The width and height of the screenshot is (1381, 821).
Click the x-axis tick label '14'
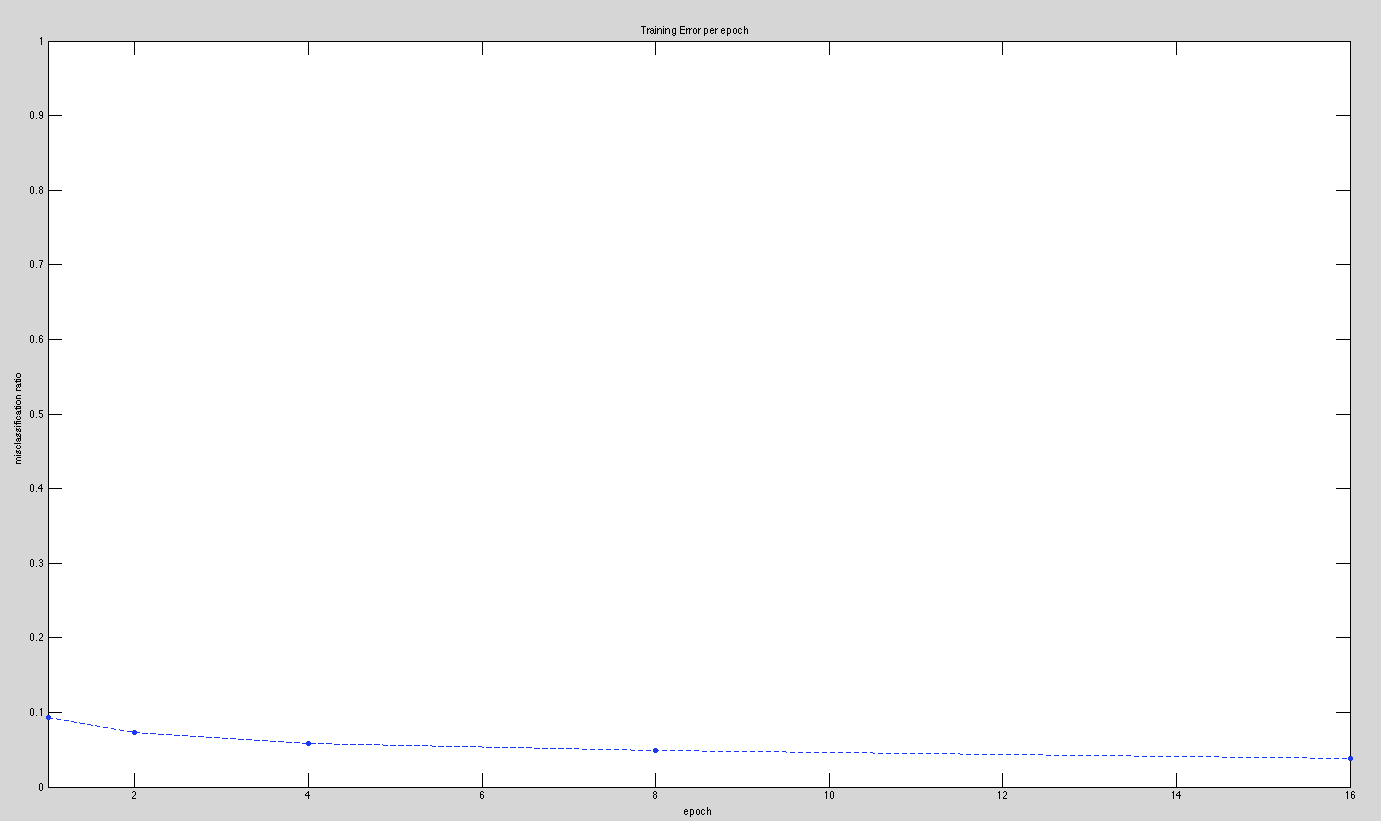coord(1176,796)
